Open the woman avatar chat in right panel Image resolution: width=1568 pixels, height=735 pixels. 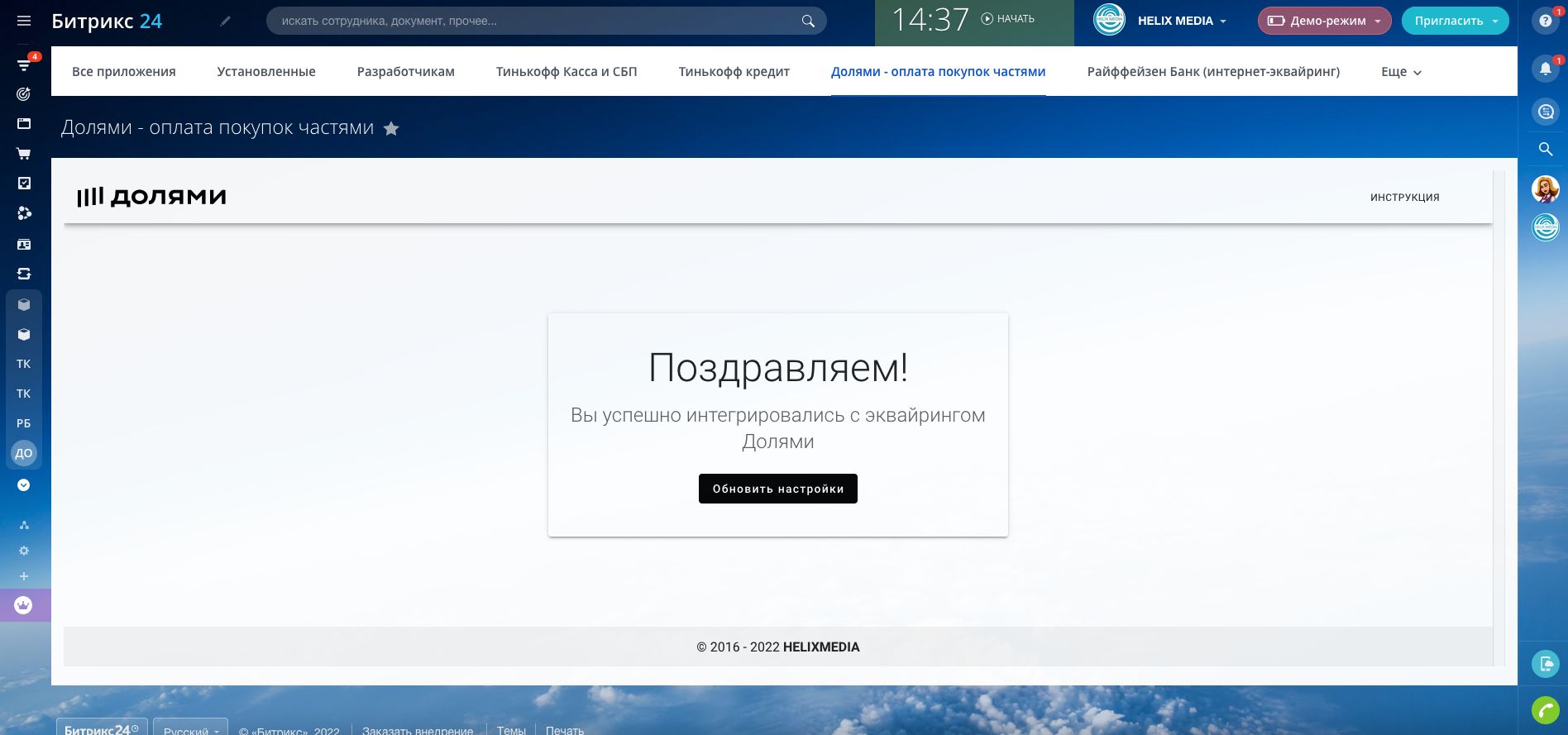1545,189
